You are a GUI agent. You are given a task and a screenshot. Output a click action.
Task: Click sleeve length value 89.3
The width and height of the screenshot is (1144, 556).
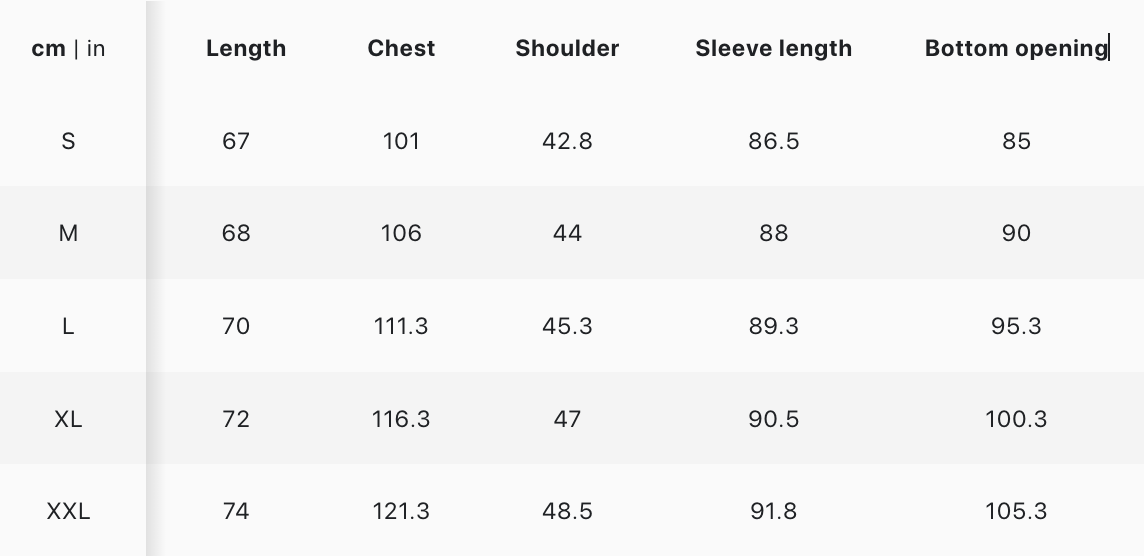[773, 326]
